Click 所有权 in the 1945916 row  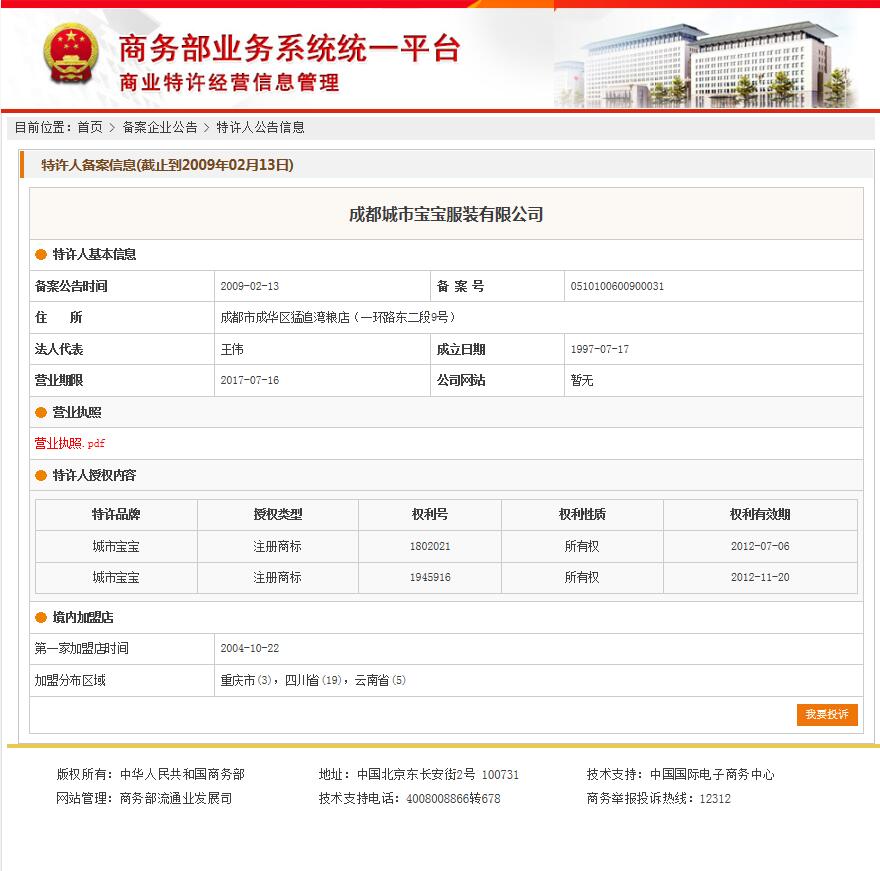point(582,577)
